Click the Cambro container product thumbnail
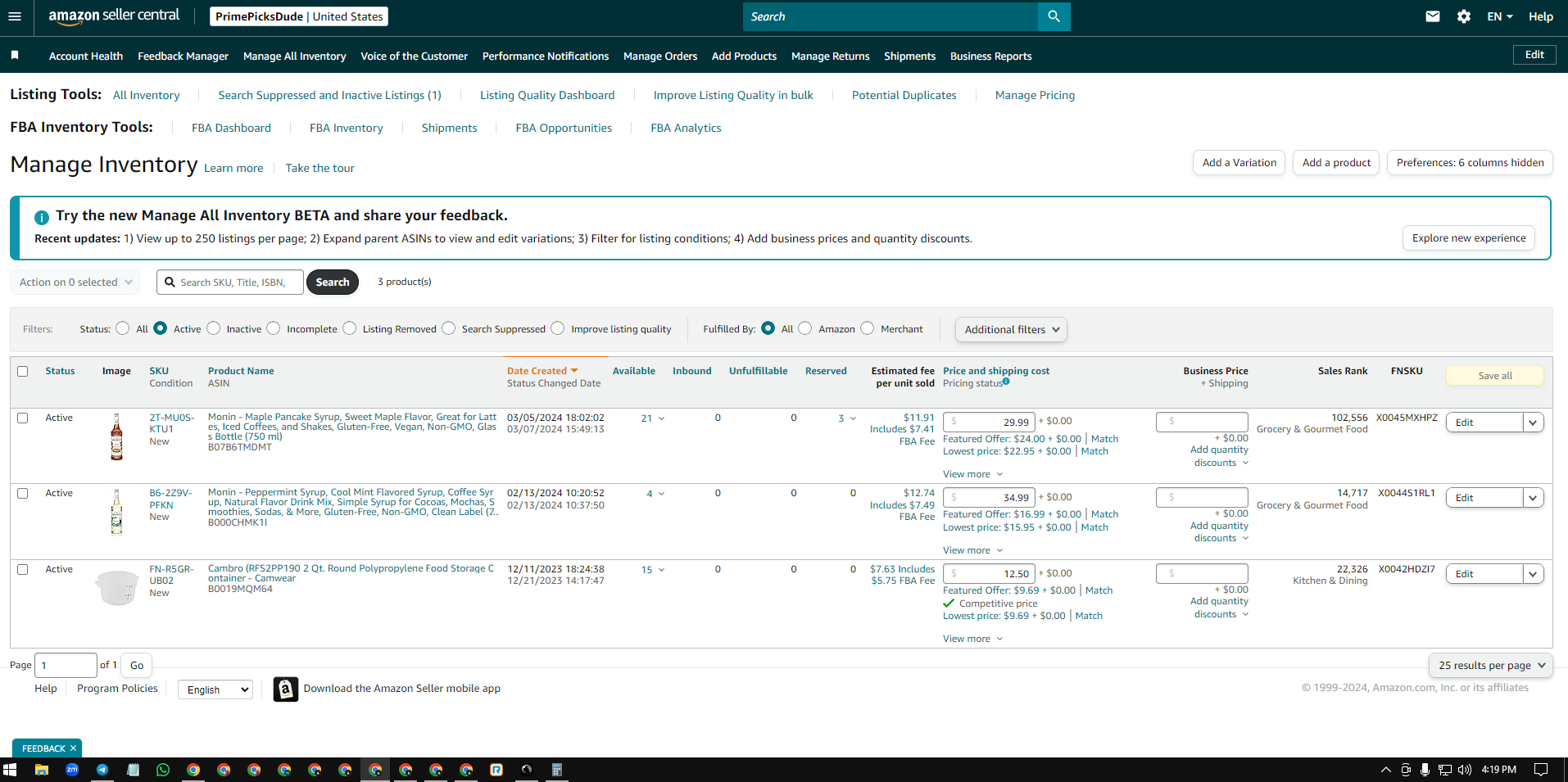Image resolution: width=1568 pixels, height=782 pixels. coord(116,587)
